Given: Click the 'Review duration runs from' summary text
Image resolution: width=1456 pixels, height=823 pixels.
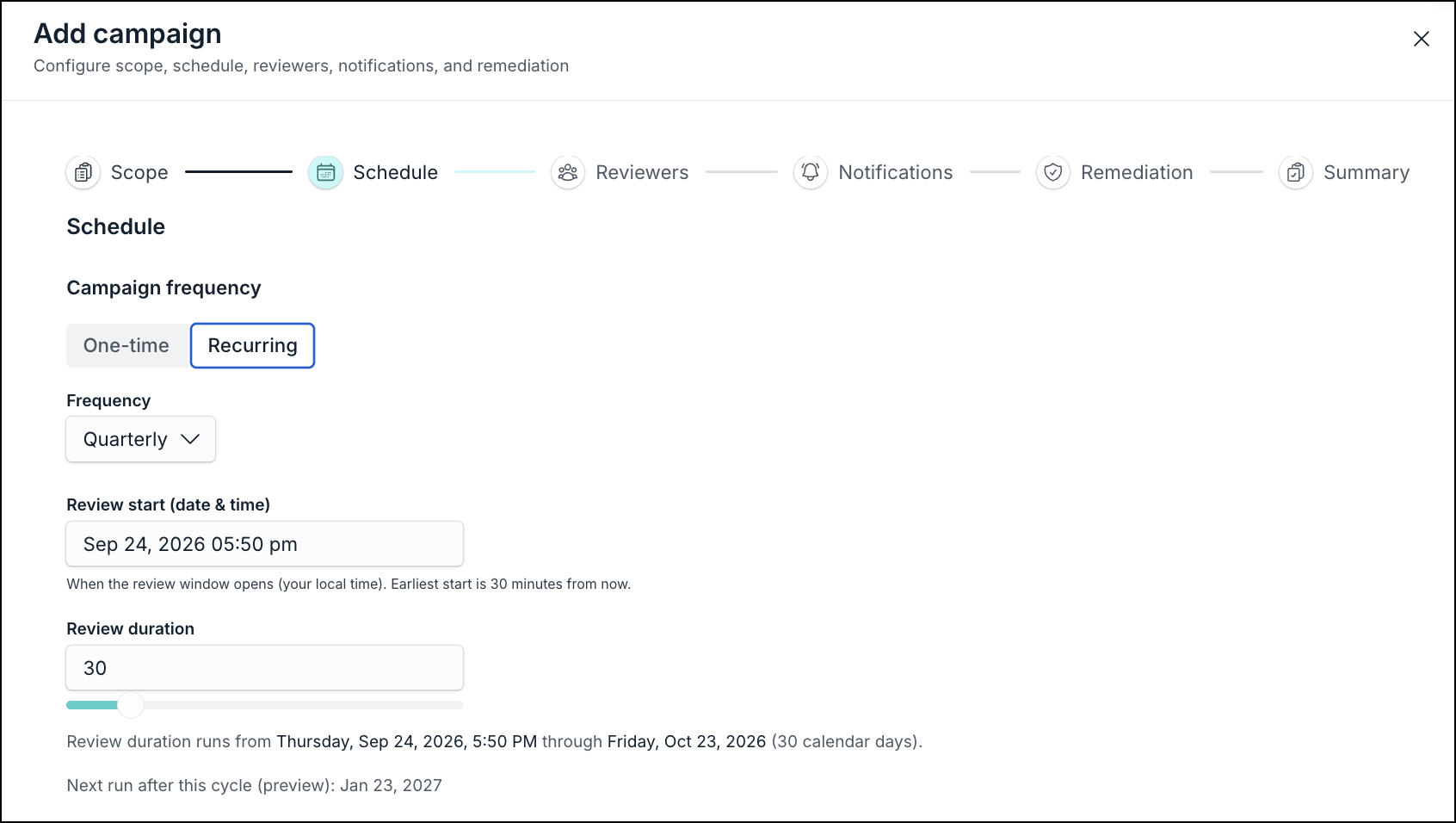Looking at the screenshot, I should [495, 741].
